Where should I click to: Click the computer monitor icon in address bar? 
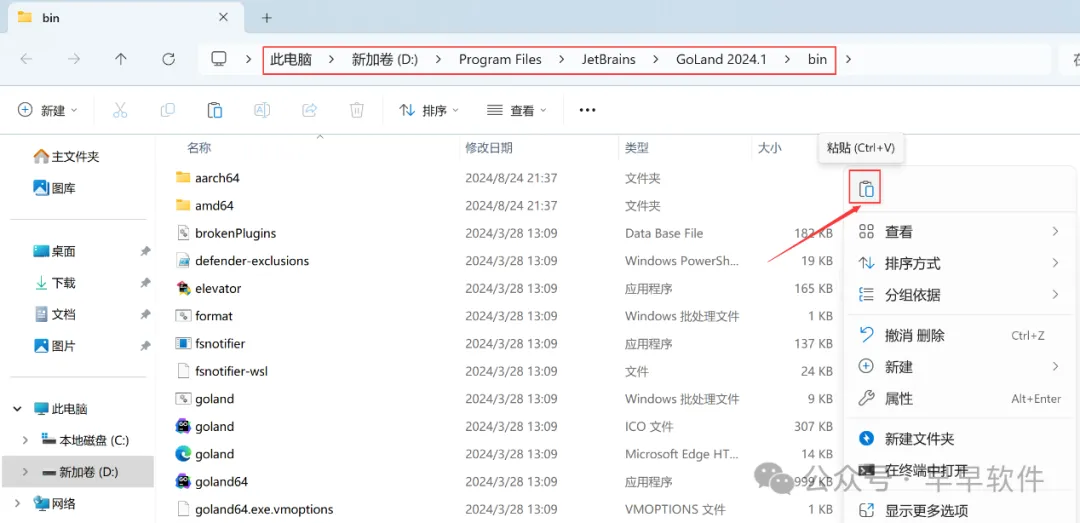[x=219, y=59]
